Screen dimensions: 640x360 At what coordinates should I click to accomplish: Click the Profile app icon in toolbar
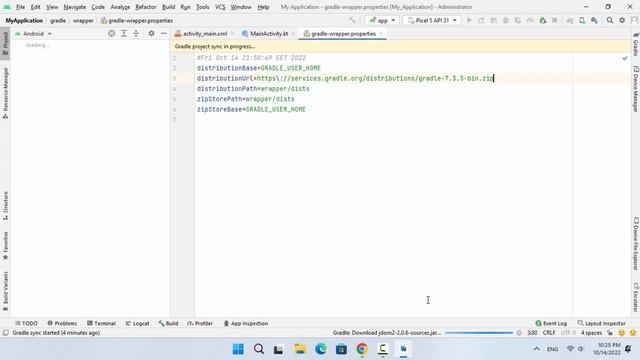coord(530,20)
